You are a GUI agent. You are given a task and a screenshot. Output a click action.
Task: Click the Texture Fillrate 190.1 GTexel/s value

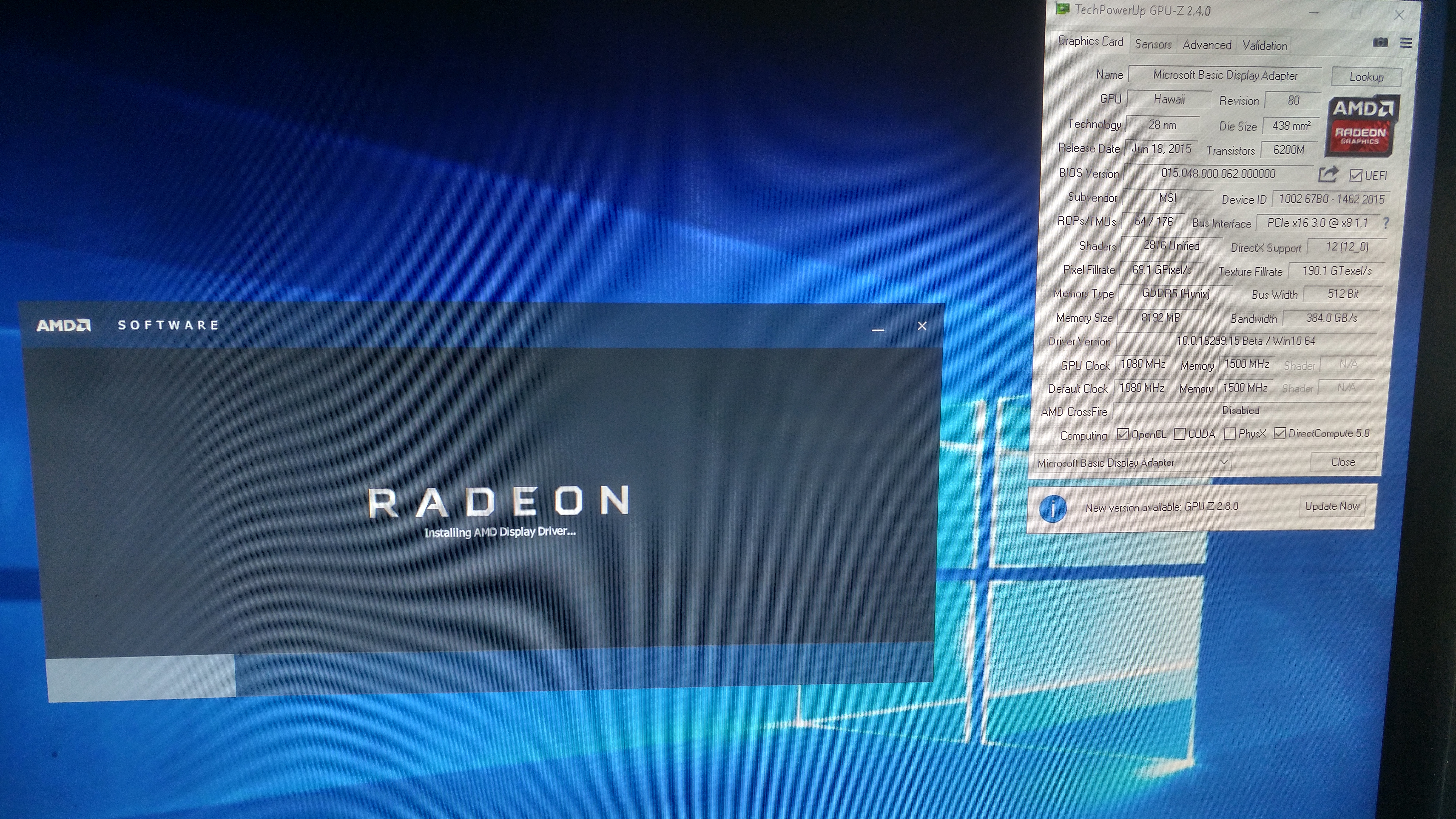coord(1337,271)
